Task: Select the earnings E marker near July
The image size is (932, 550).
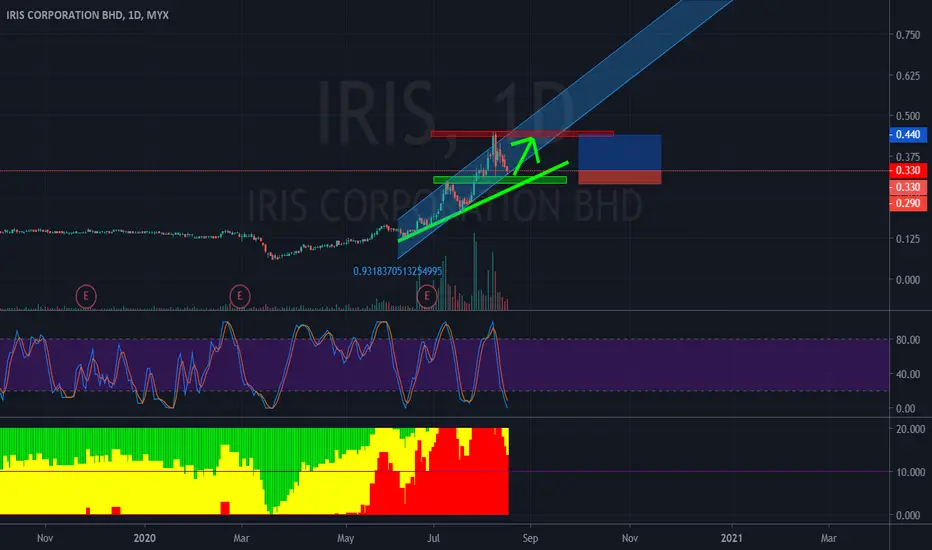Action: pos(427,296)
